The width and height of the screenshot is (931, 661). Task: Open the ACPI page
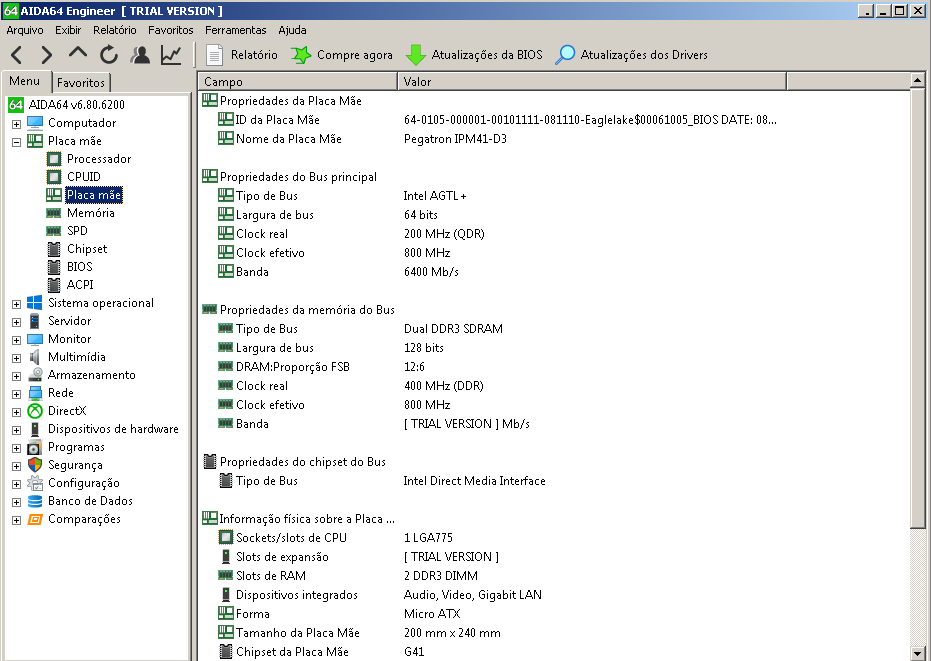point(80,285)
